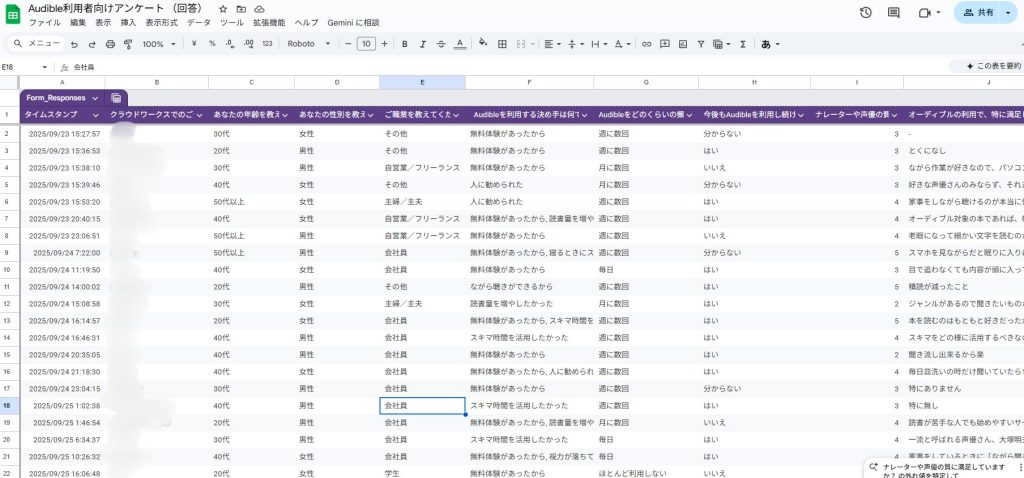Insert a link
Screen dimensions: 1024x478
[647, 44]
